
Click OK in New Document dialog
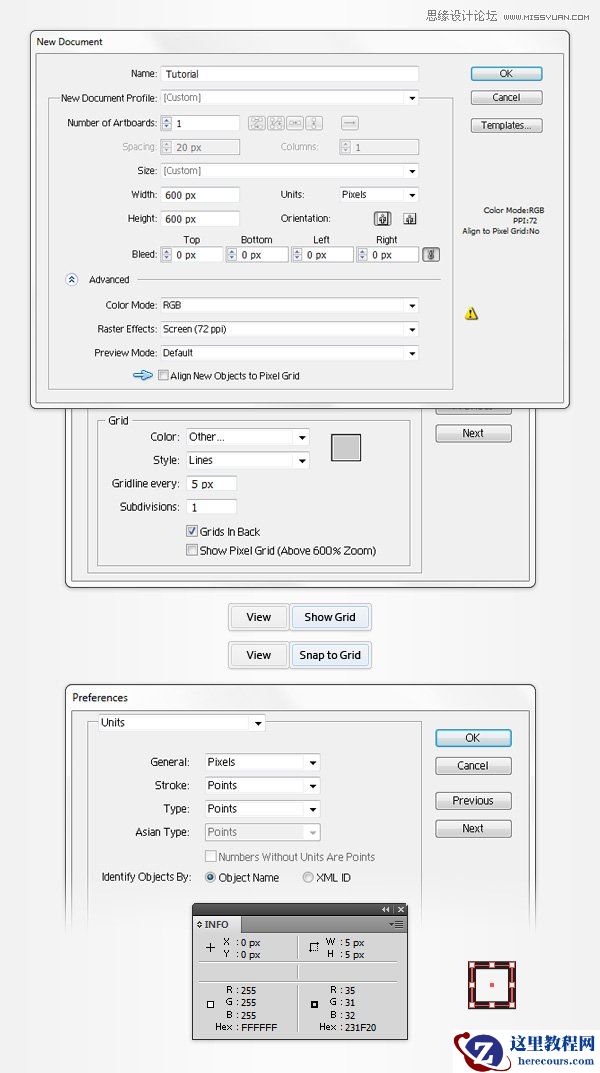pyautogui.click(x=506, y=74)
